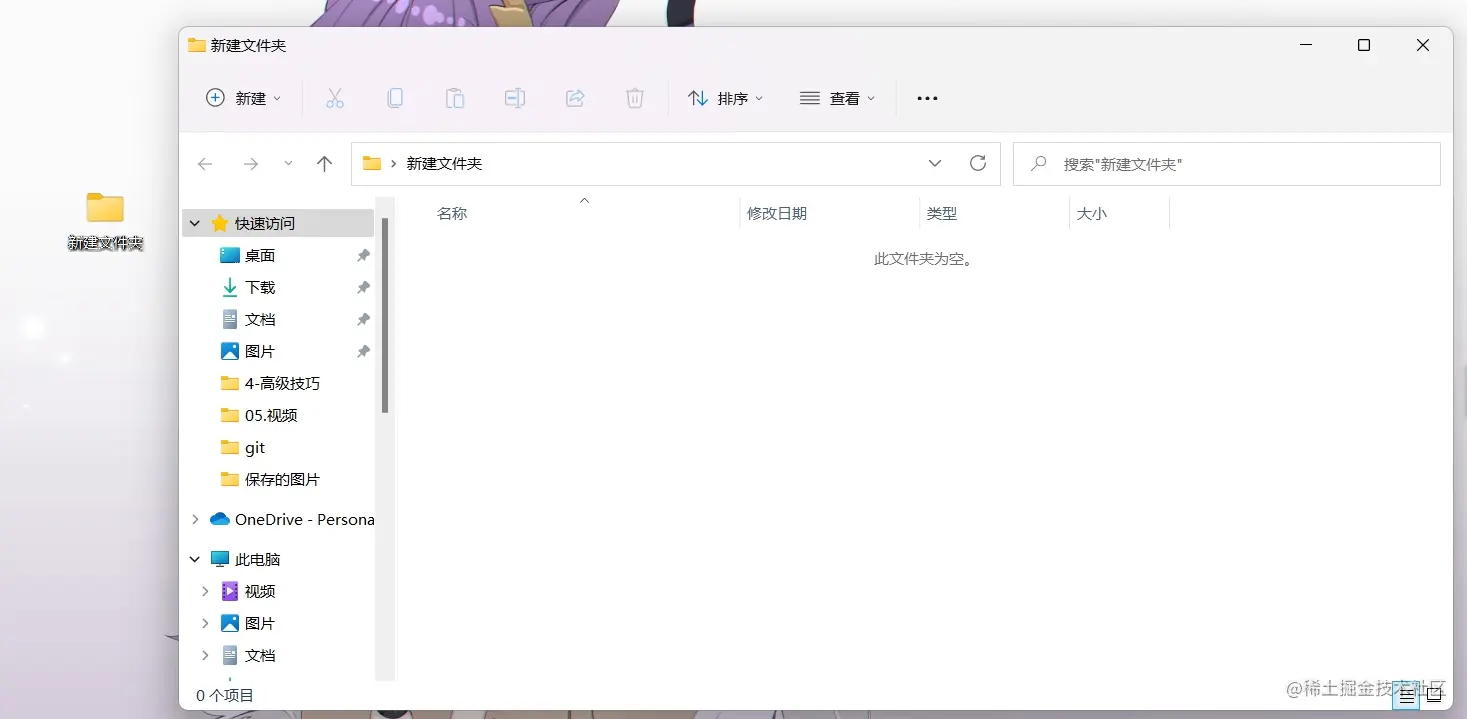
Task: Select the Copy icon in the toolbar
Action: tap(394, 97)
